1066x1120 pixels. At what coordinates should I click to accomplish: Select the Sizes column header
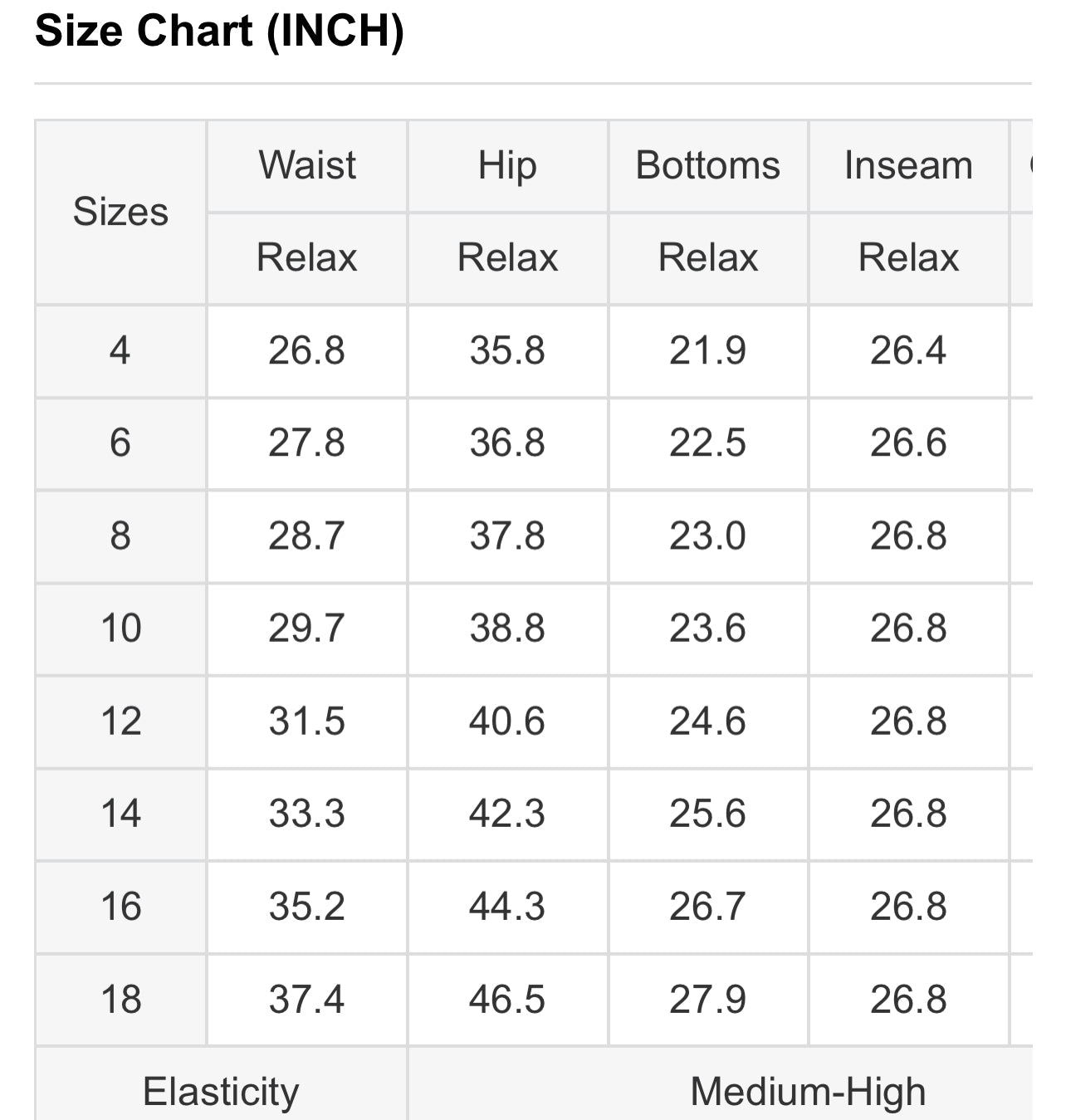point(120,212)
